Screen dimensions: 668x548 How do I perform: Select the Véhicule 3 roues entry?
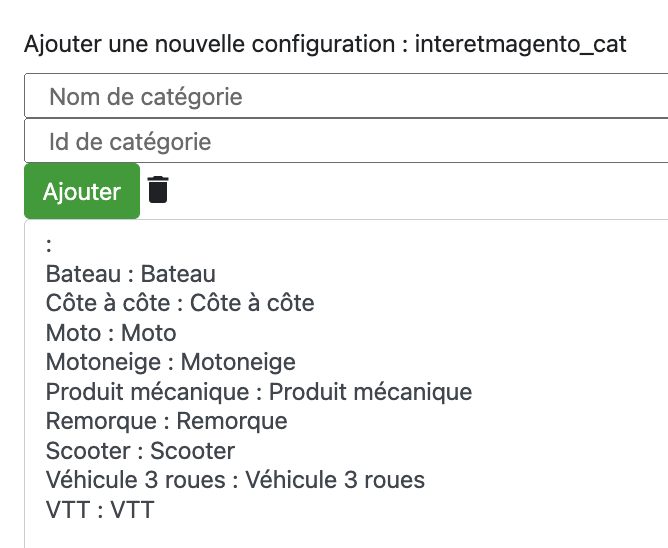coord(235,480)
